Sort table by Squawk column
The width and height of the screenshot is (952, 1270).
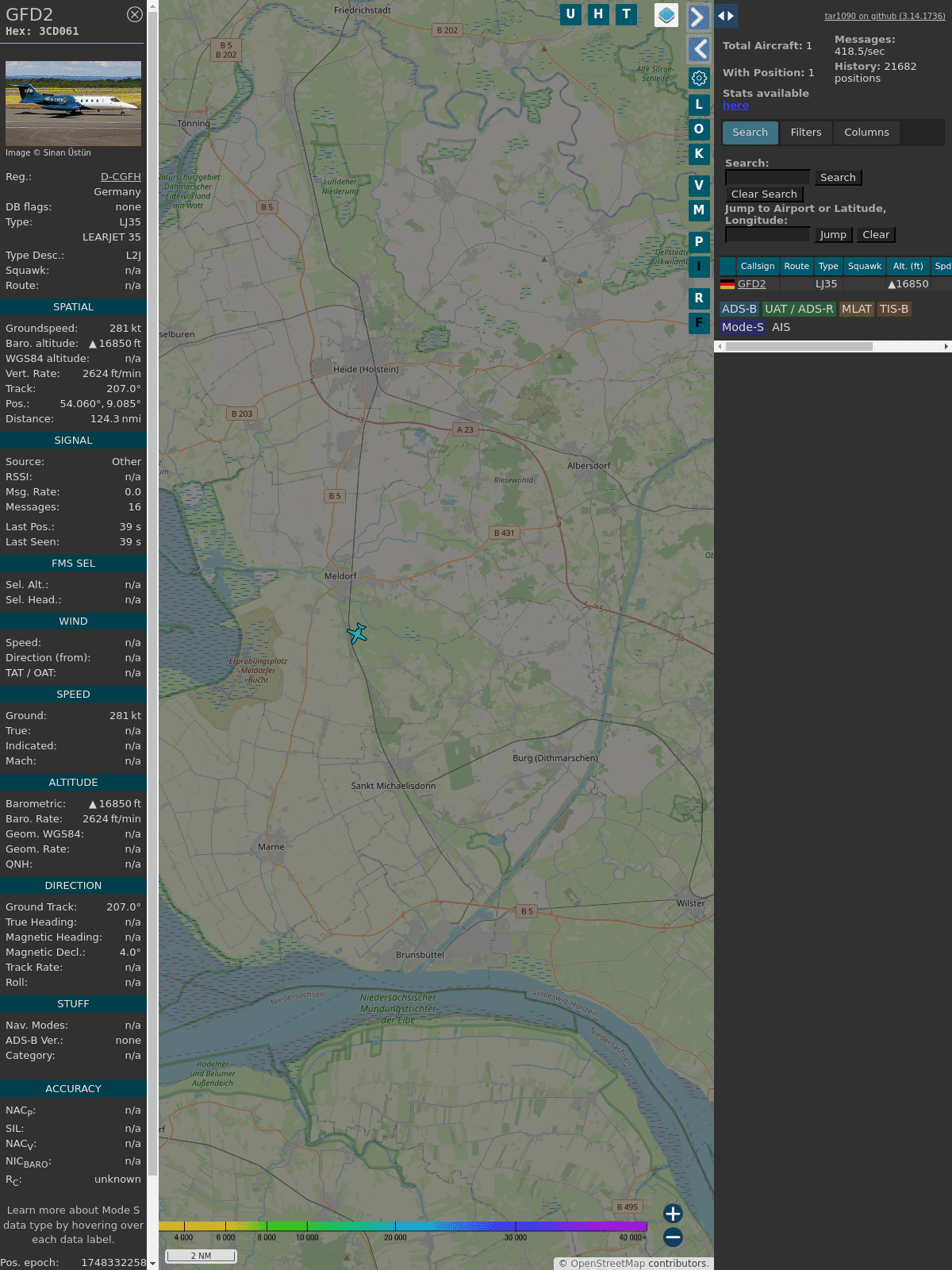click(x=865, y=266)
